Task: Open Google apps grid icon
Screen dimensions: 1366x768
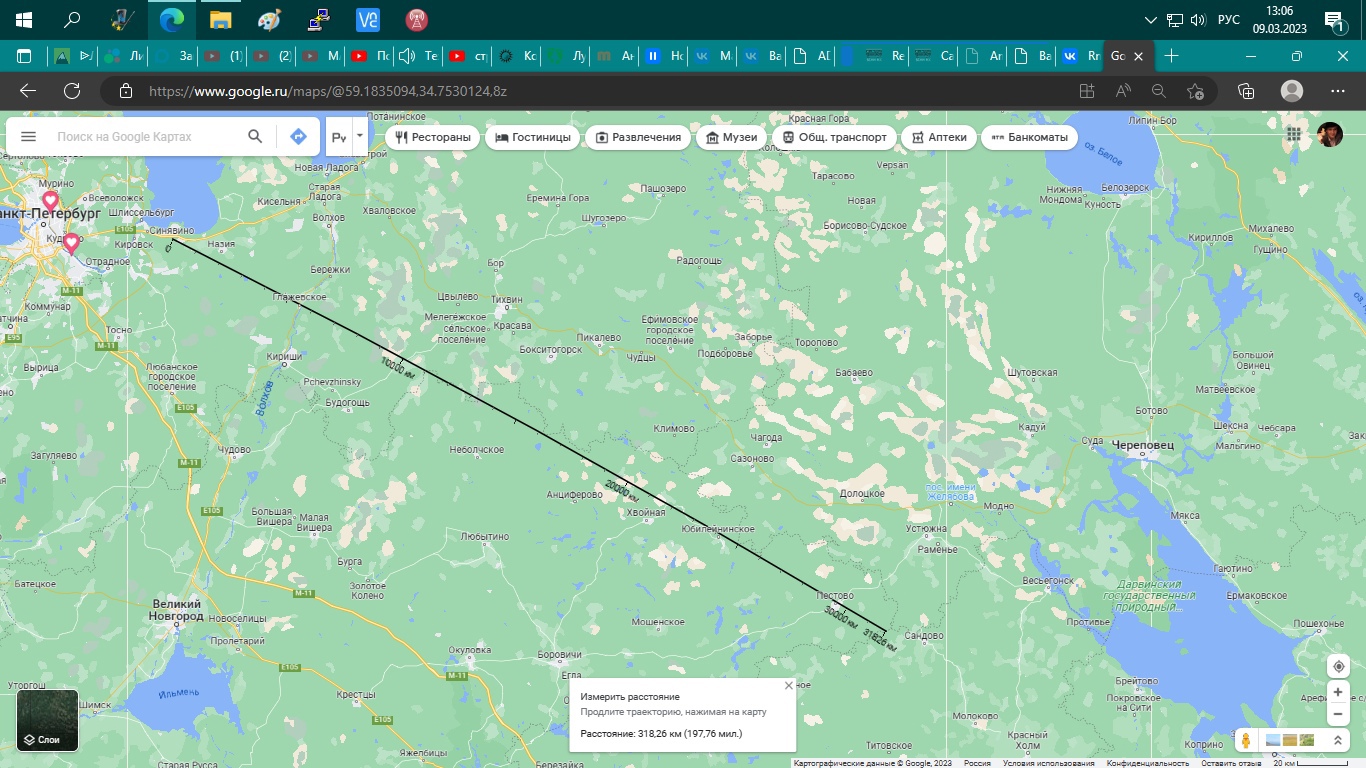Action: coord(1294,135)
